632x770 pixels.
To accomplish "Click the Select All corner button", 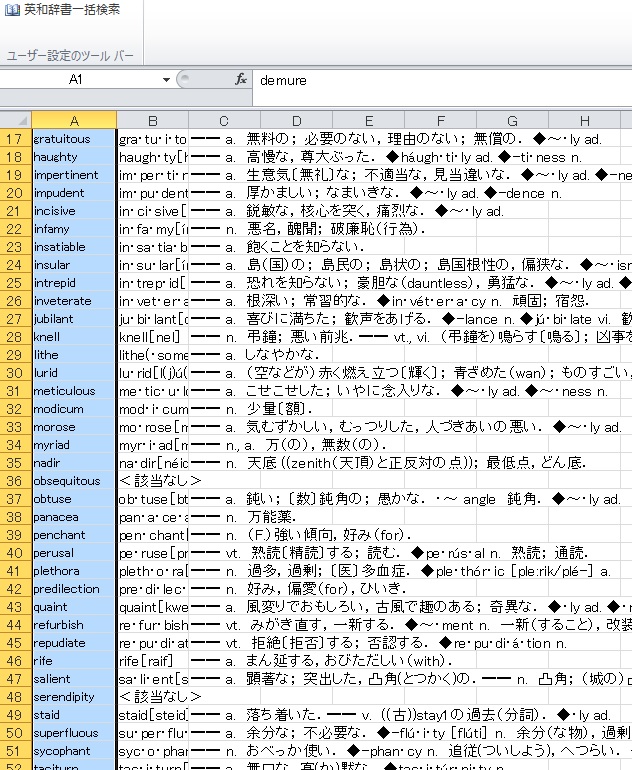I will tap(15, 120).
